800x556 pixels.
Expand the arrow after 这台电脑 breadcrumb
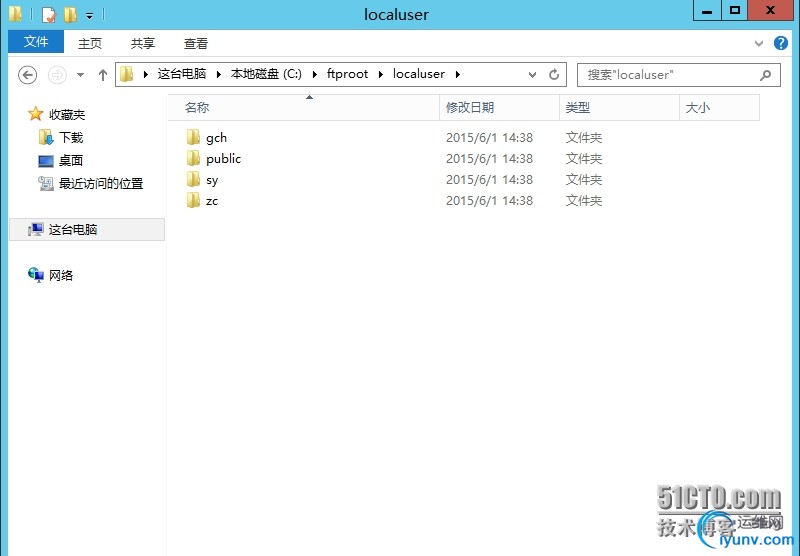coord(218,74)
